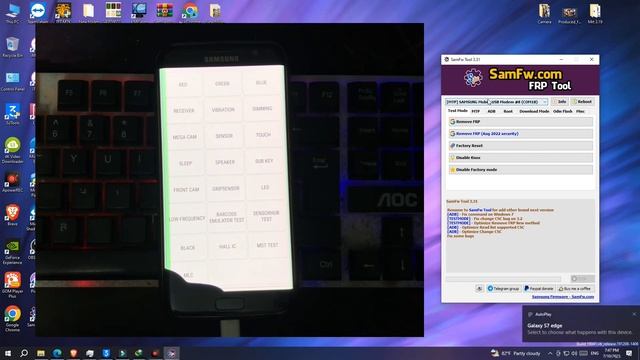This screenshot has width=640, height=360.
Task: Open the device port dropdown in SamFw Tool
Action: point(496,102)
